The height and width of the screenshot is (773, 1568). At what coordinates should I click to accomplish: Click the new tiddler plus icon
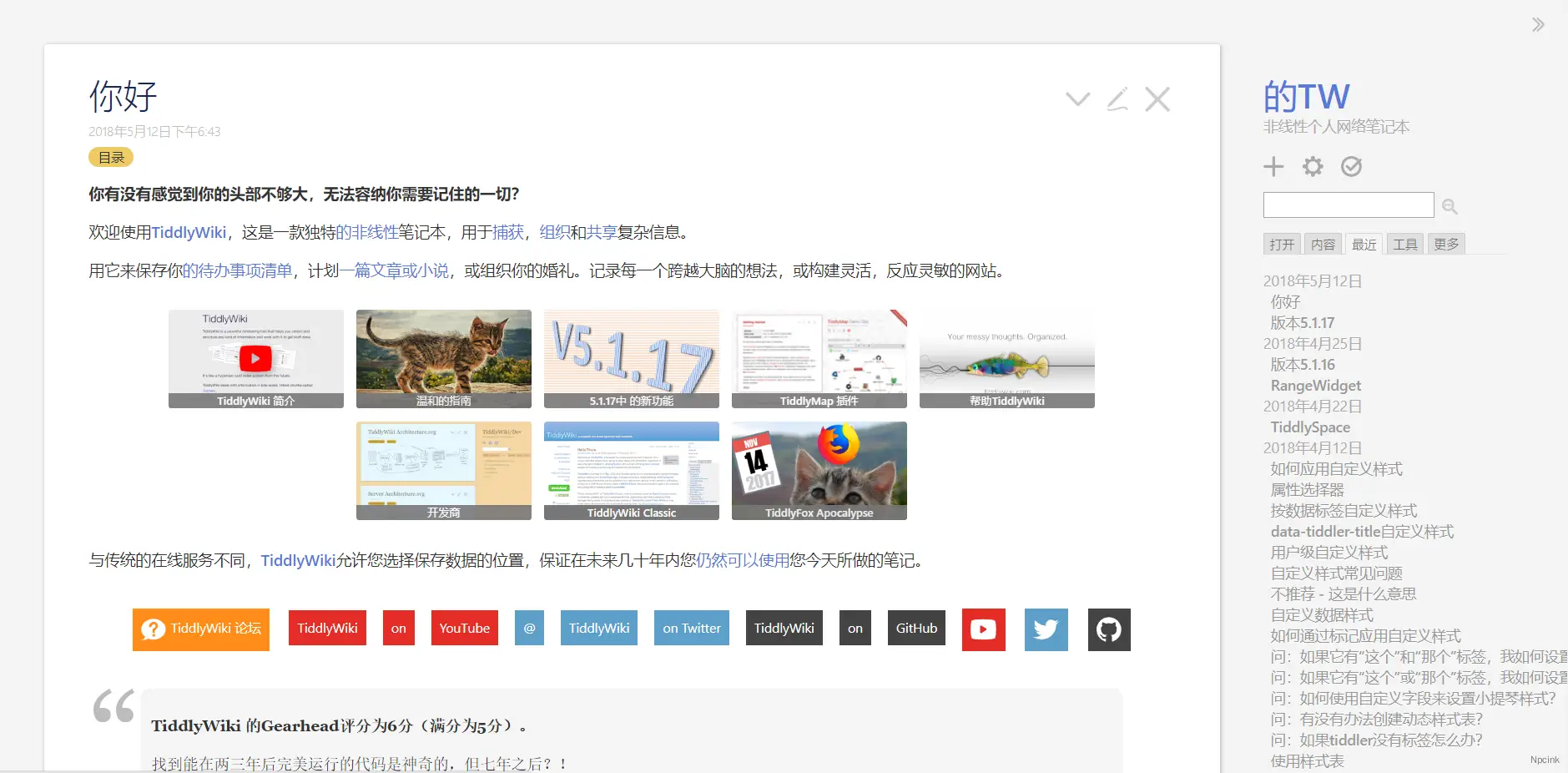1273,167
